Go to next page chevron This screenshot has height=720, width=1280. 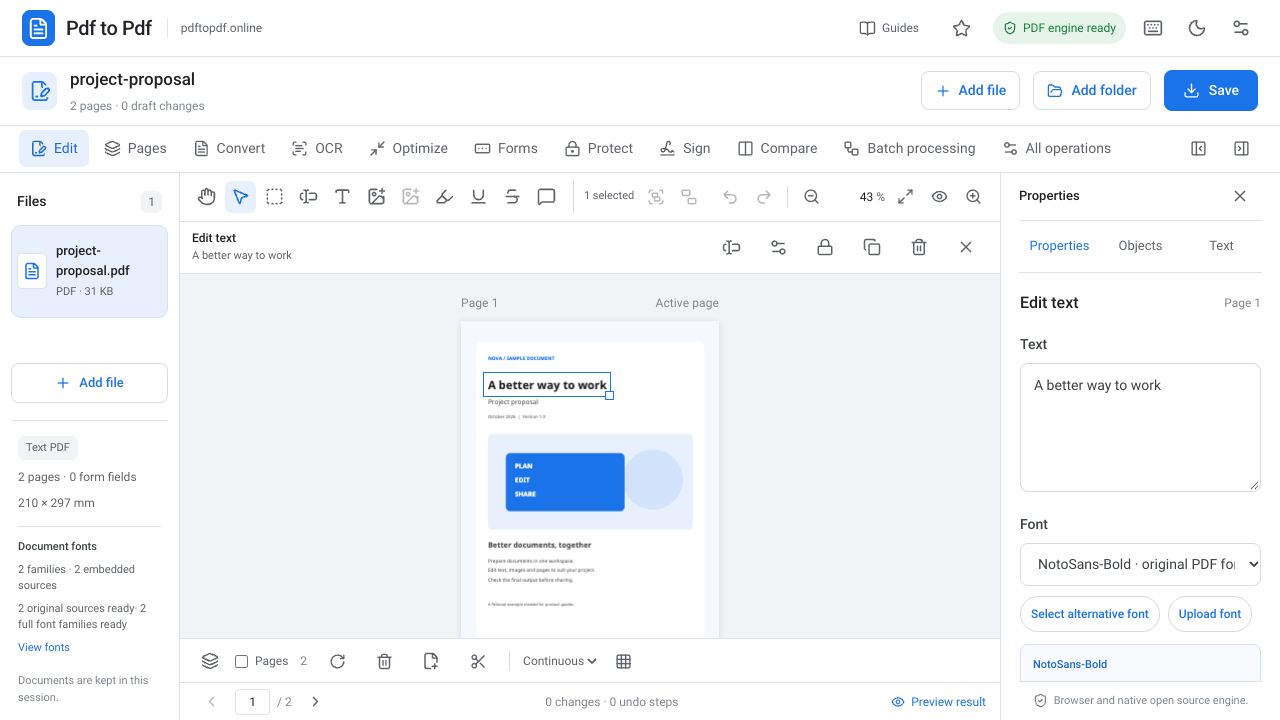(x=315, y=702)
